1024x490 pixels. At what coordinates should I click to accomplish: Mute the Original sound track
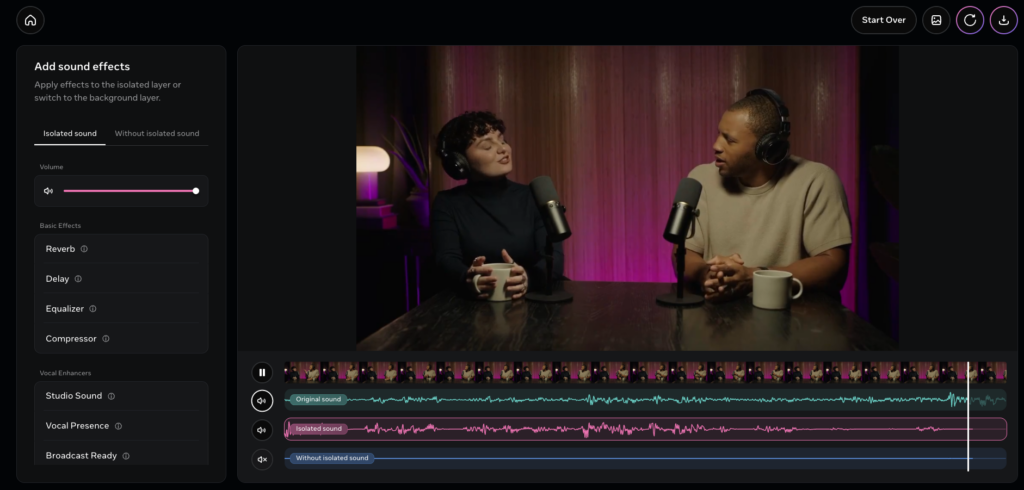[262, 401]
